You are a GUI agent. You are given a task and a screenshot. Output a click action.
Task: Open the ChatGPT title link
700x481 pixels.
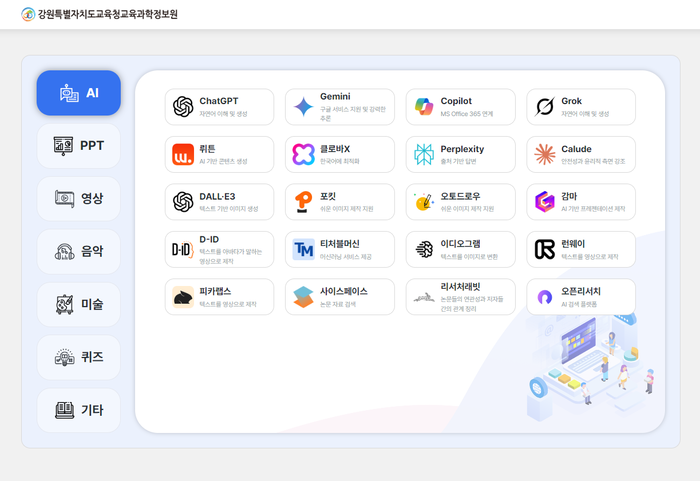point(219,101)
